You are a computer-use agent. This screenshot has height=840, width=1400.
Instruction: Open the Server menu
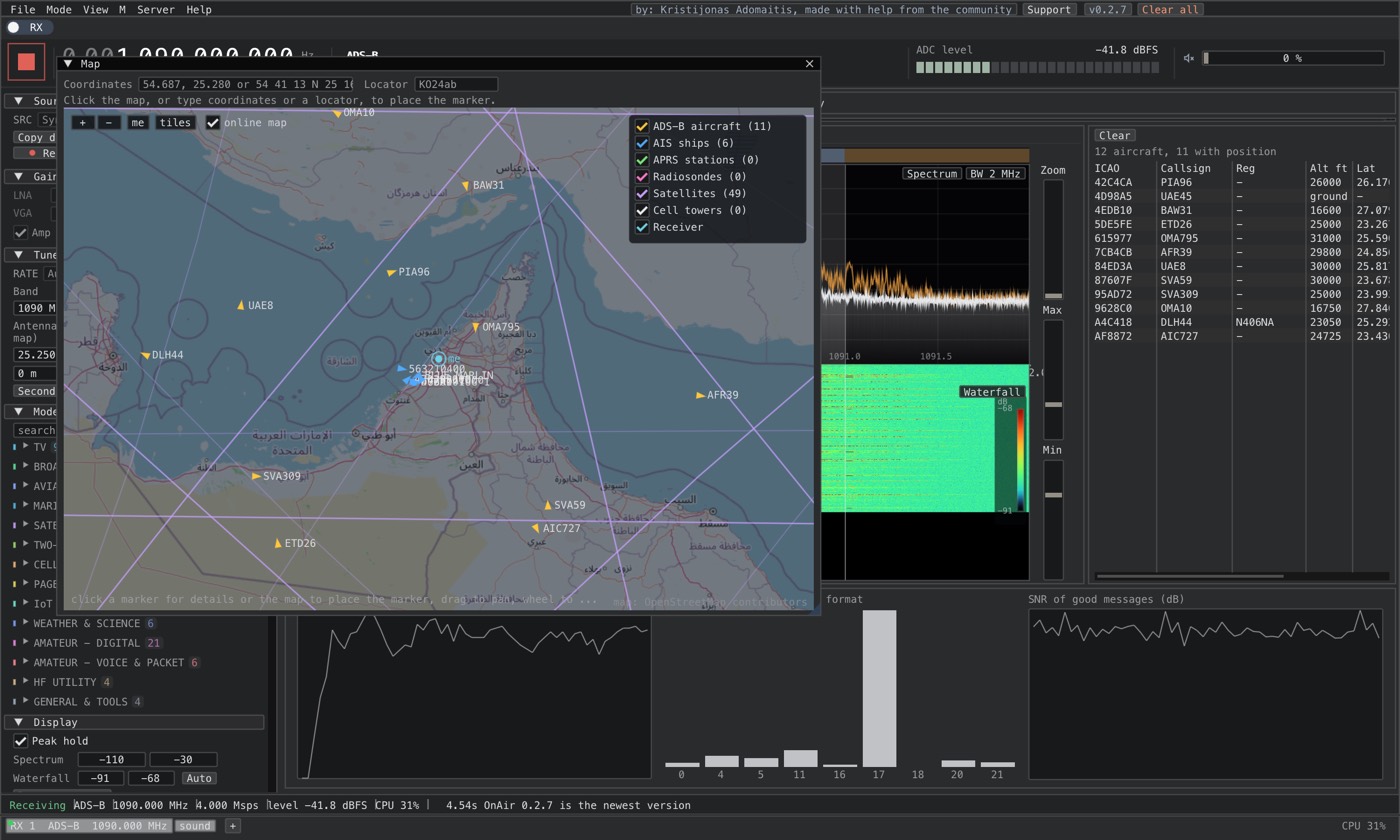click(x=155, y=9)
